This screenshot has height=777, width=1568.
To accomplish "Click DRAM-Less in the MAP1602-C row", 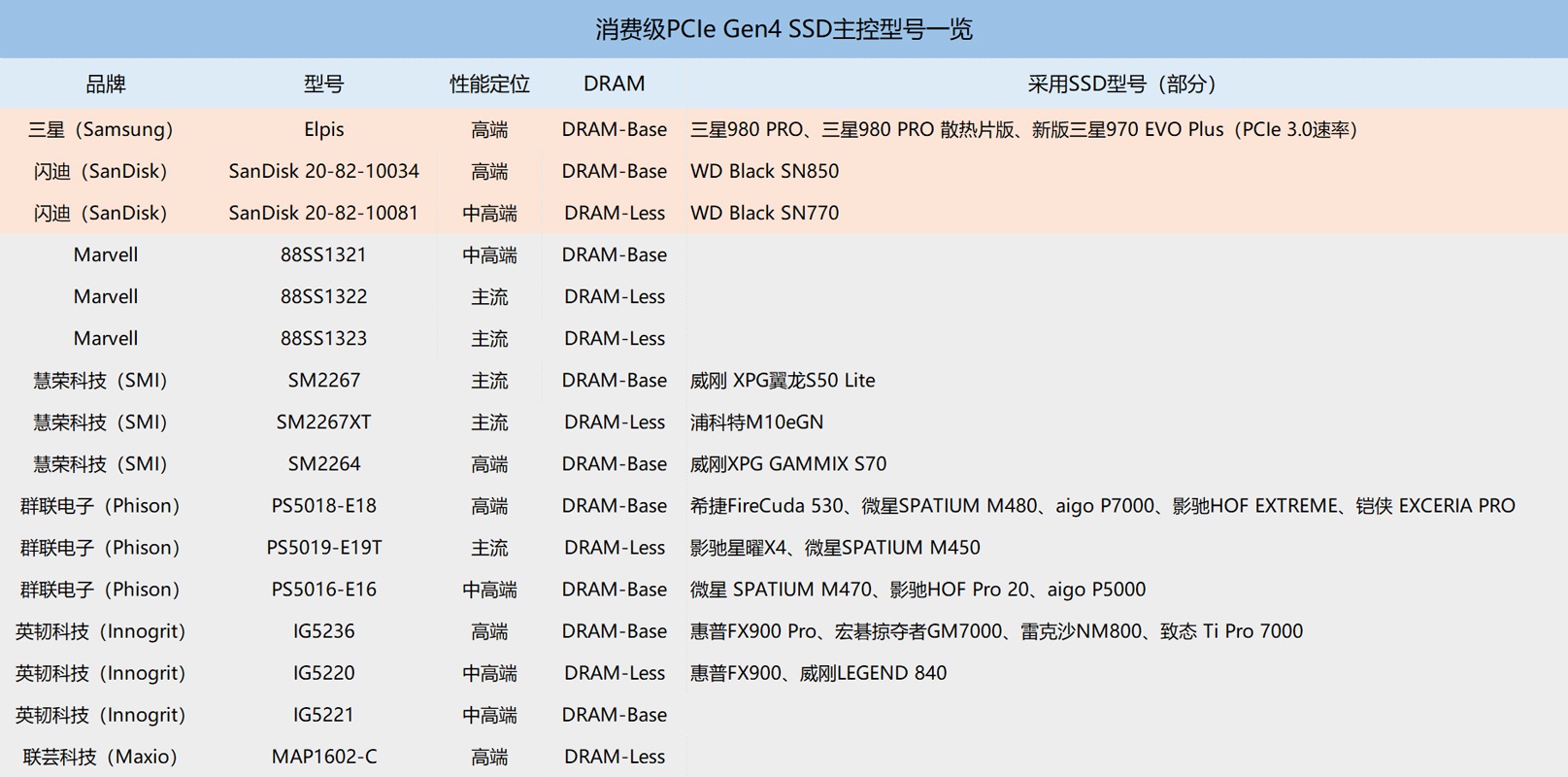I will (x=614, y=756).
